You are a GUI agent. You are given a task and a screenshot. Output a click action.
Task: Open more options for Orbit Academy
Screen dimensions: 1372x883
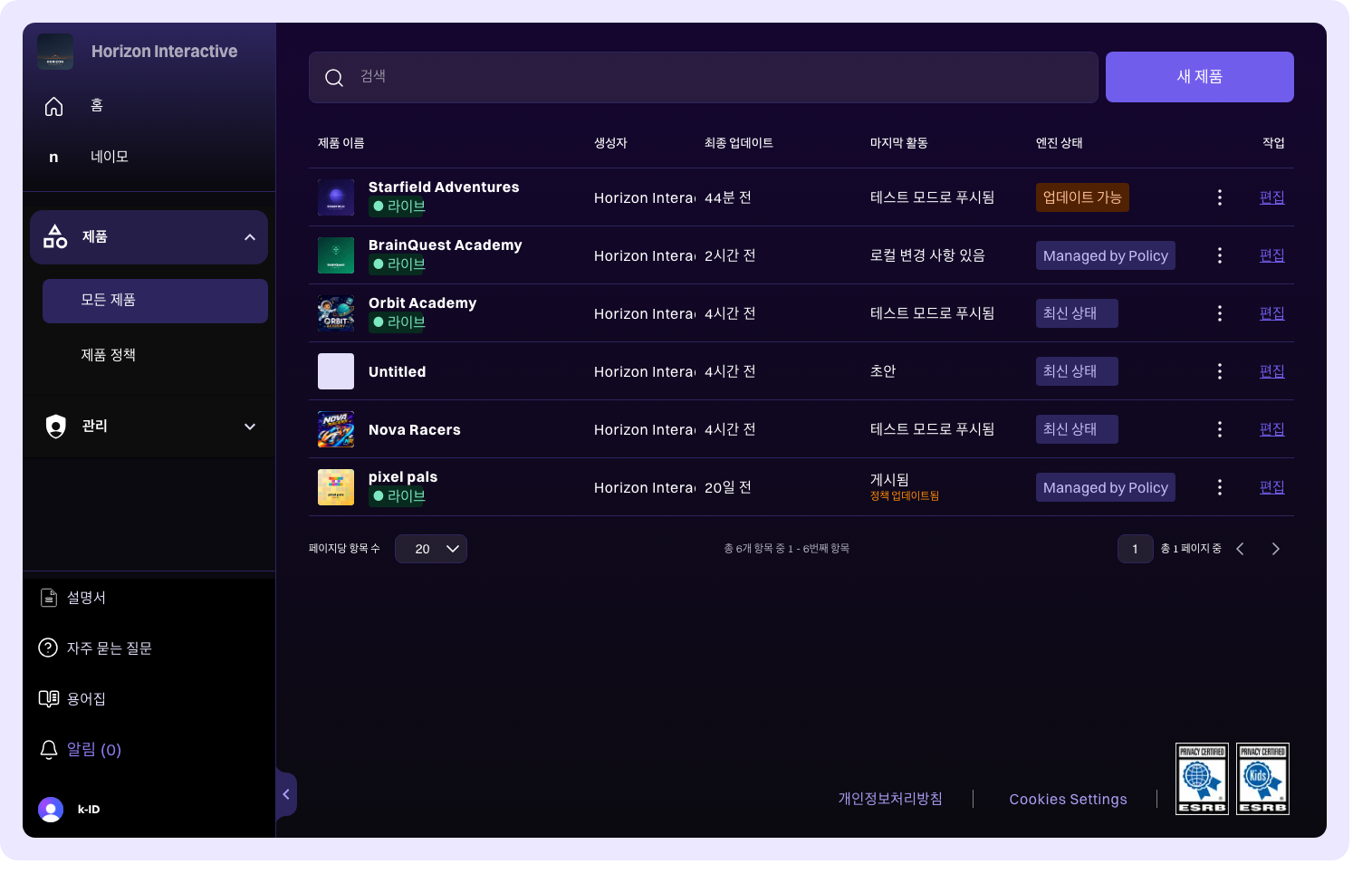click(x=1220, y=313)
